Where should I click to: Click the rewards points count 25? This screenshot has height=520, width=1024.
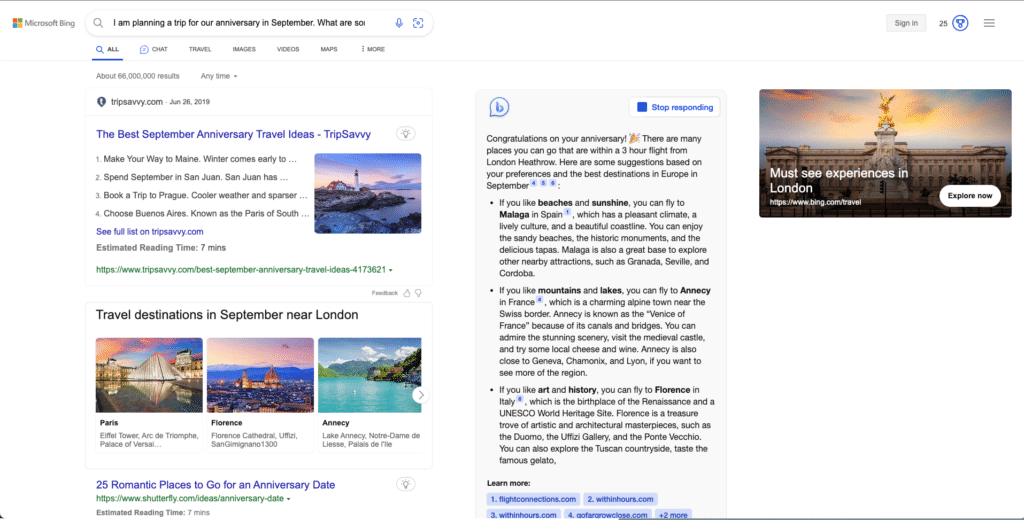click(x=943, y=24)
